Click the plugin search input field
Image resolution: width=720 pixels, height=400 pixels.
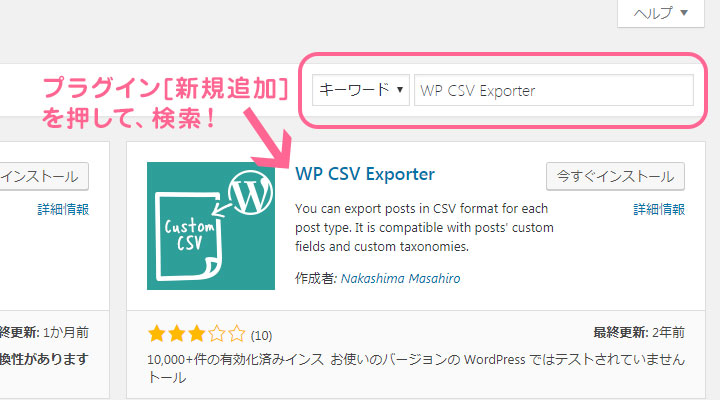coord(554,90)
